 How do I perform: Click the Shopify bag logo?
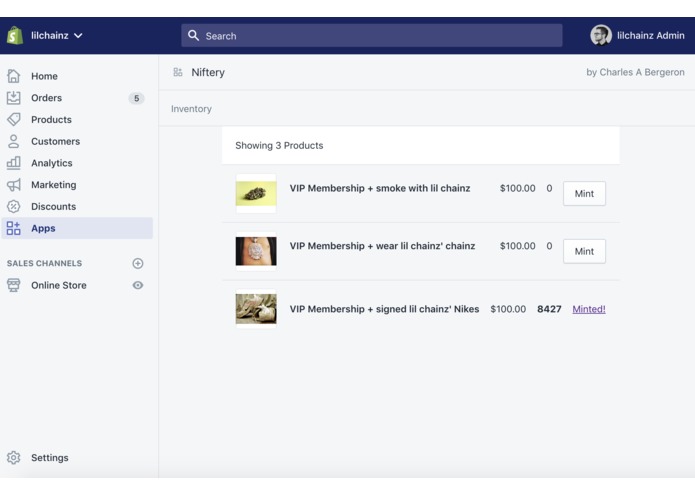15,35
